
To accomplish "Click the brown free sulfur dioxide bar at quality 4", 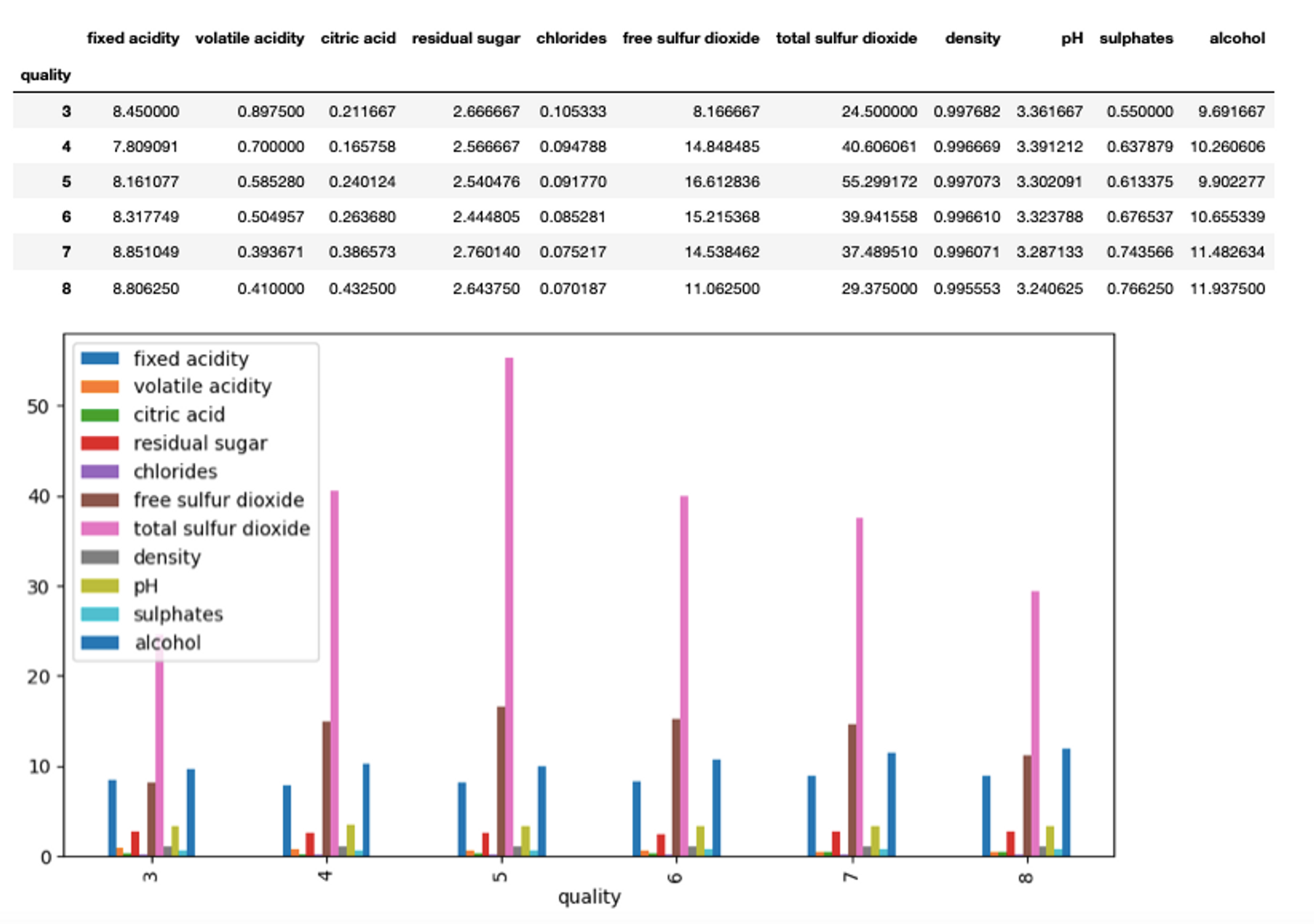I will coord(327,789).
